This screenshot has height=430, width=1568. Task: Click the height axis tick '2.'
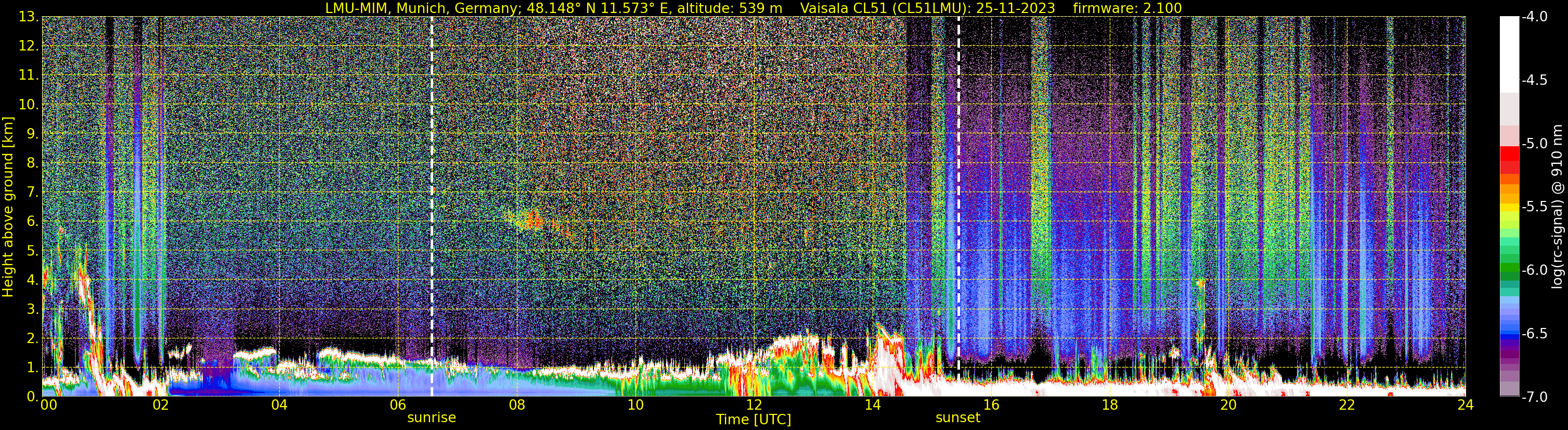[32, 339]
